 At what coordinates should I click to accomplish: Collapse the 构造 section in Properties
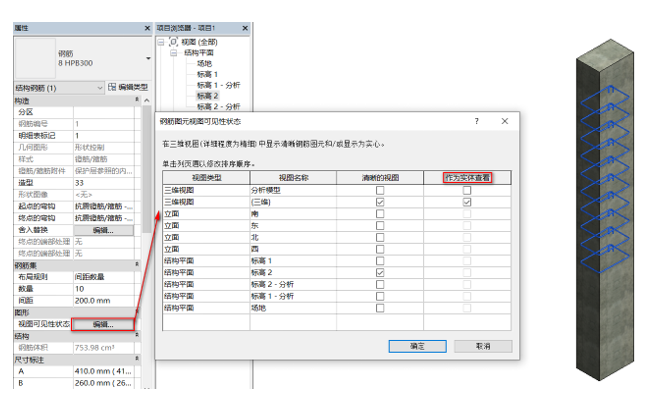click(137, 100)
